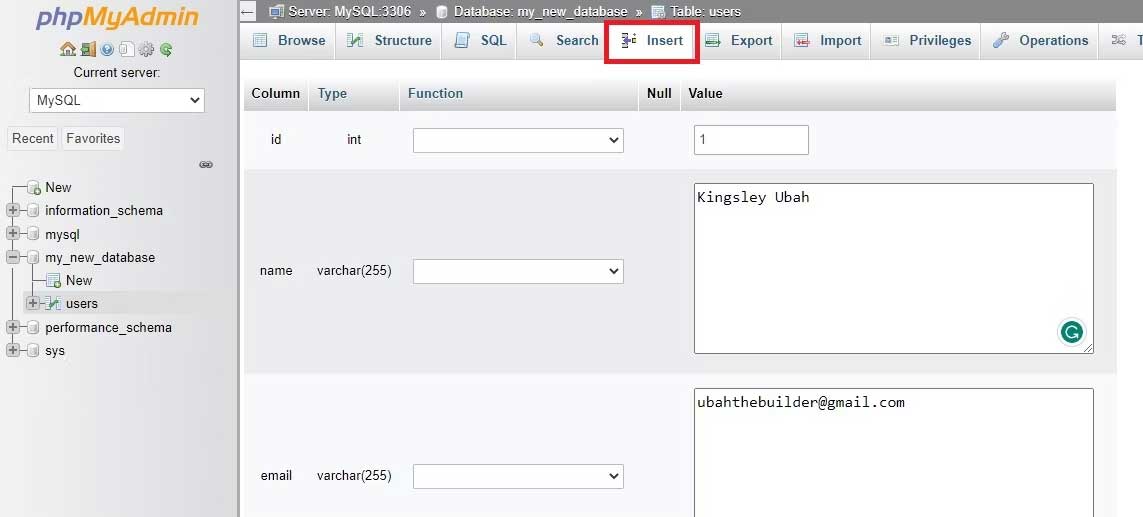The image size is (1143, 517).
Task: Open the Operations tab
Action: pyautogui.click(x=1040, y=41)
